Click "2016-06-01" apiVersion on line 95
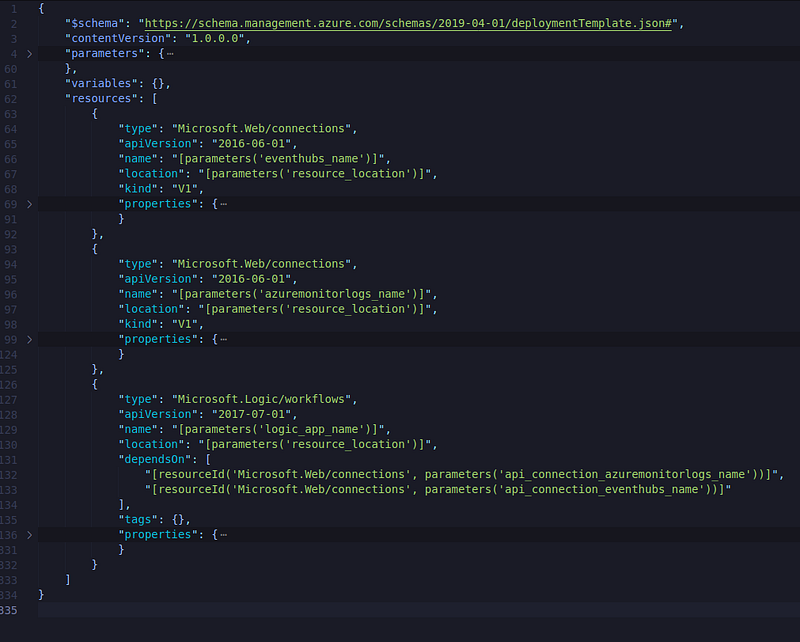800x642 pixels. click(252, 279)
